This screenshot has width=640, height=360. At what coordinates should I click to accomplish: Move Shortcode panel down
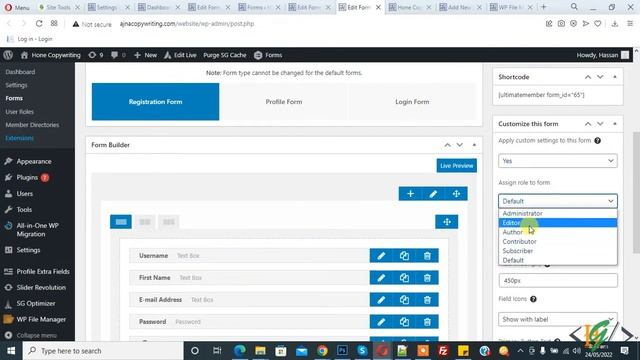600,77
